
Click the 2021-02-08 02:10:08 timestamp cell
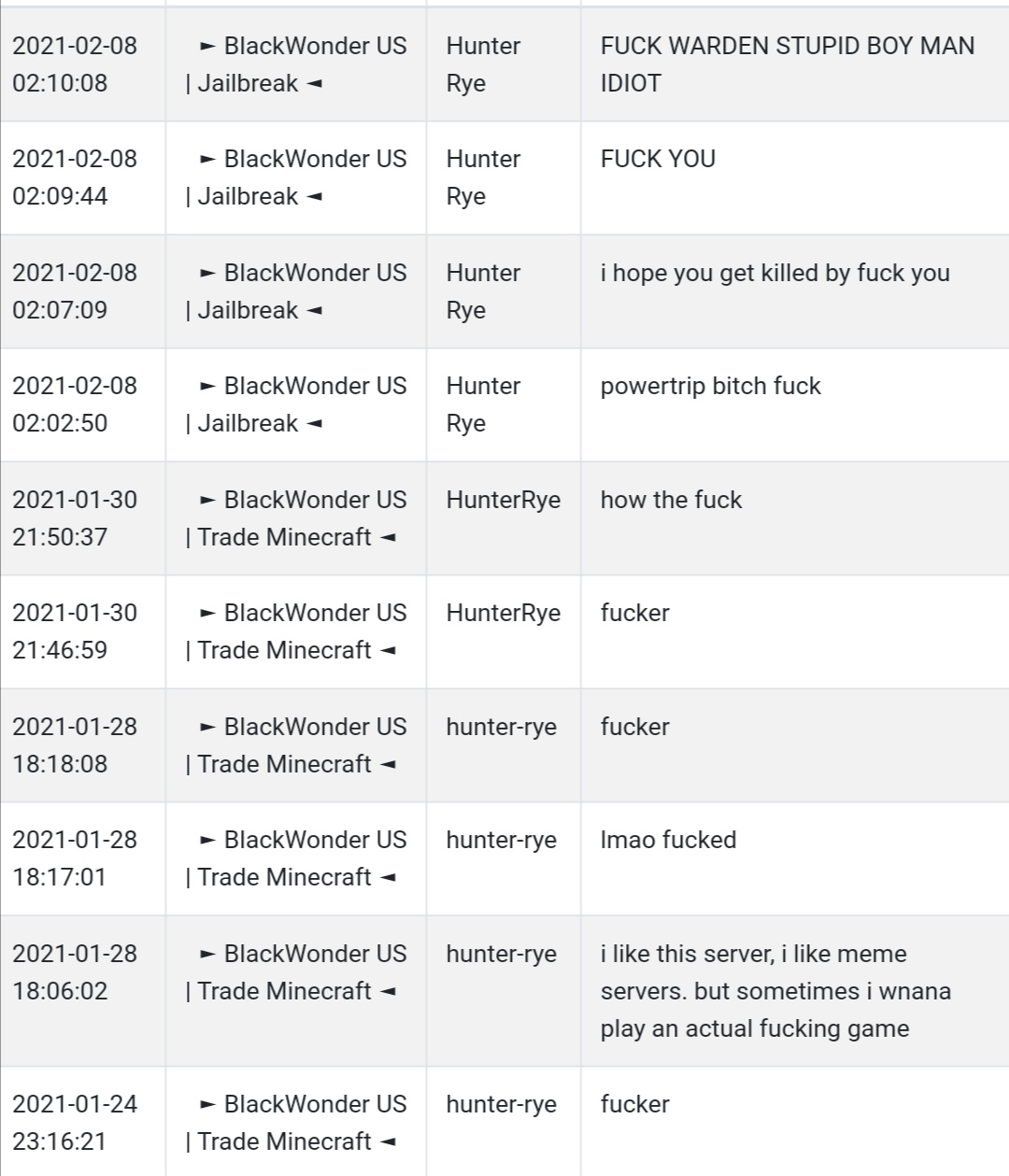(75, 64)
